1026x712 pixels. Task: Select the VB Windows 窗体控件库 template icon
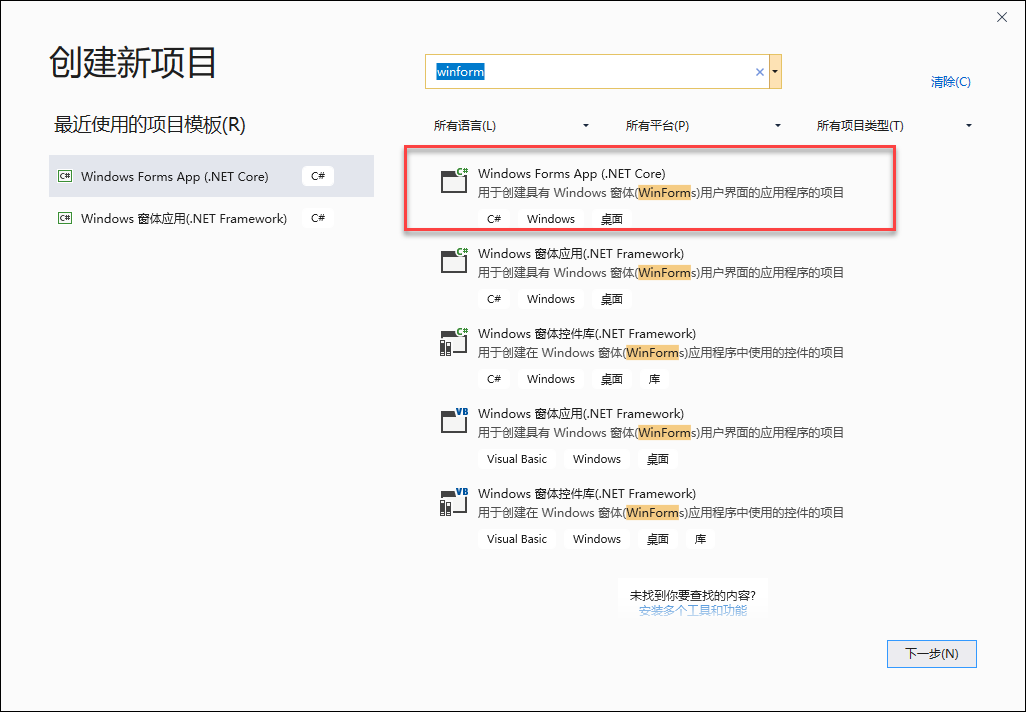(x=454, y=501)
